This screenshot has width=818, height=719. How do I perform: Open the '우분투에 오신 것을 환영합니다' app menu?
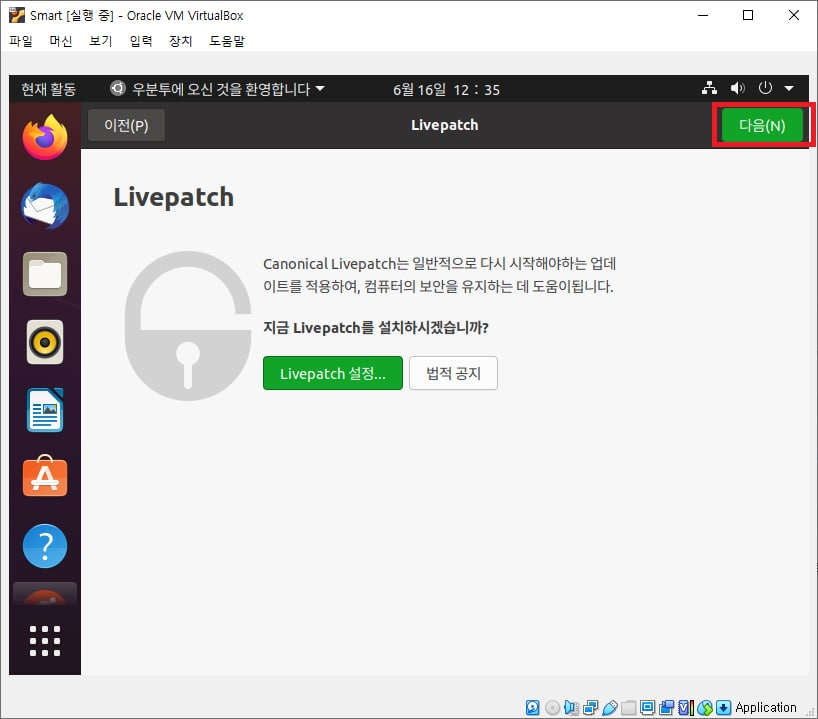[x=217, y=89]
